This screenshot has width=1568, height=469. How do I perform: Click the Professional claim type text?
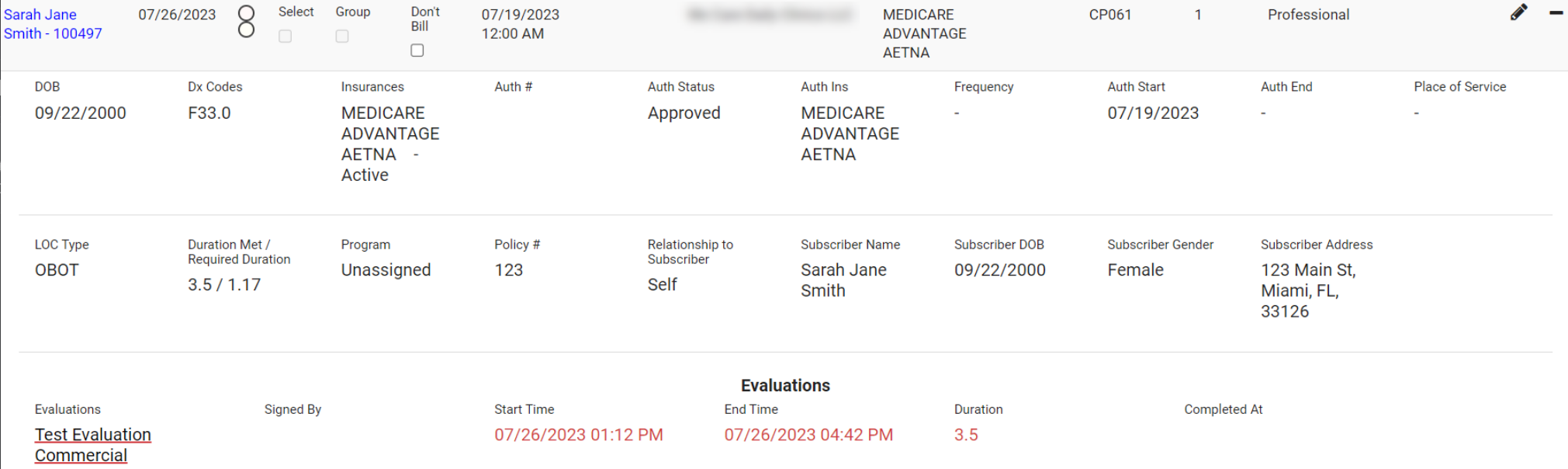(x=1308, y=15)
